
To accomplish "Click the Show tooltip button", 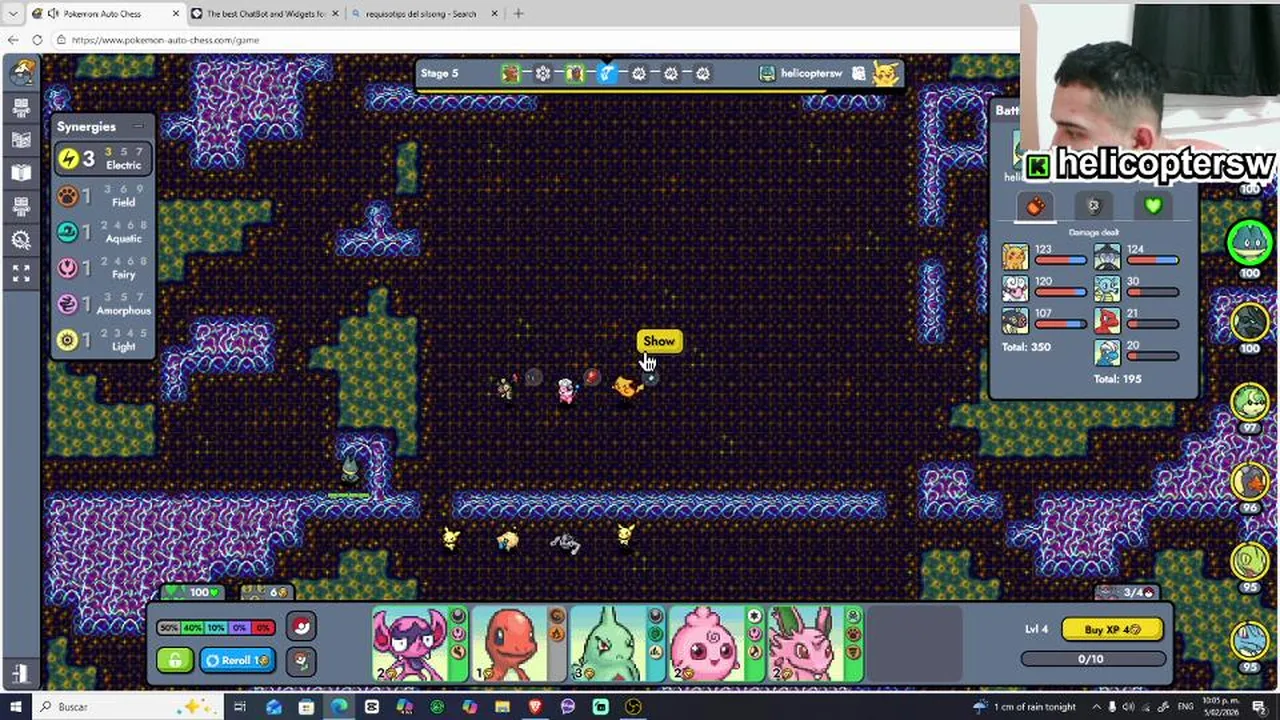I will coord(659,341).
